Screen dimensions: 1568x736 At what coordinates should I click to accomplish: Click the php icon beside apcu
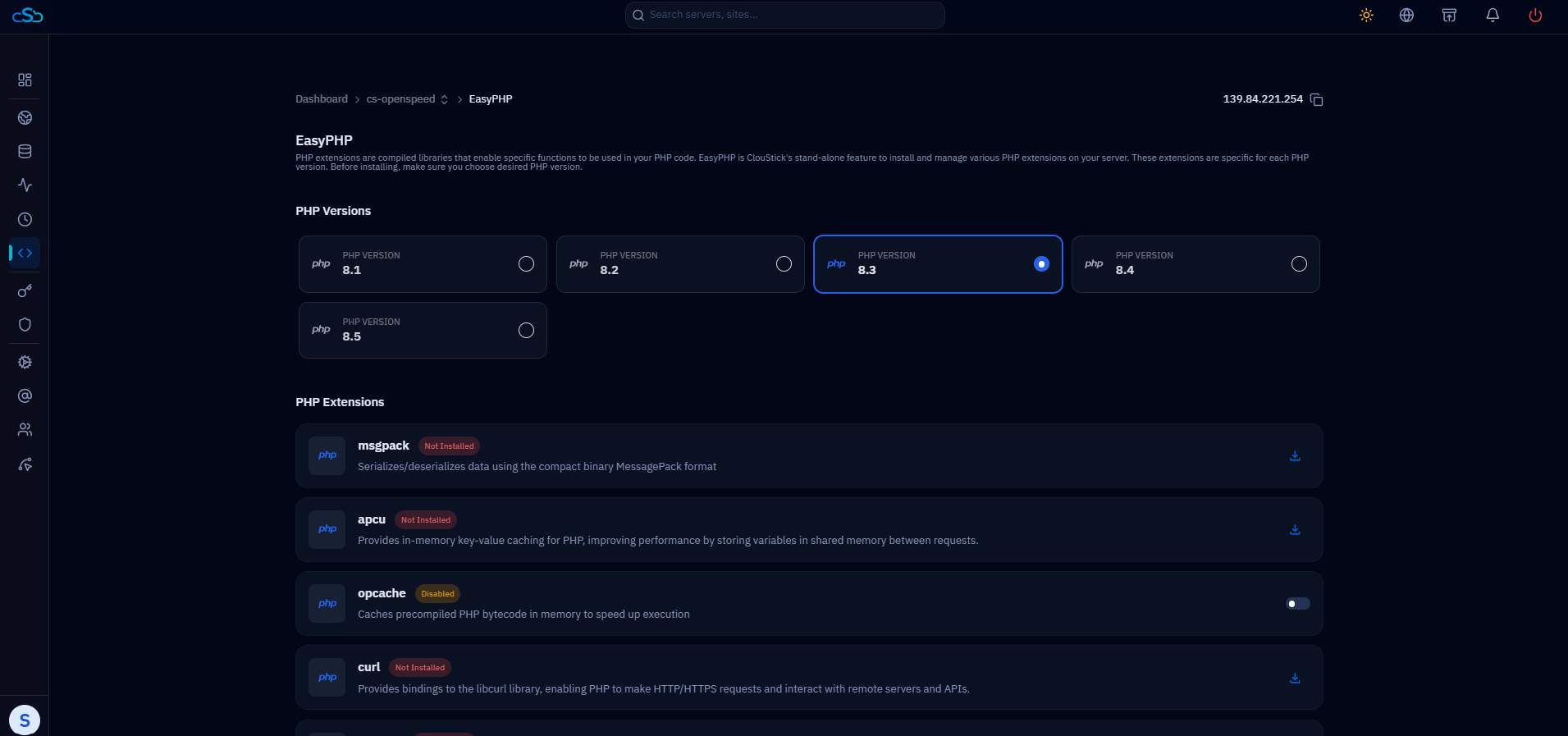(327, 529)
